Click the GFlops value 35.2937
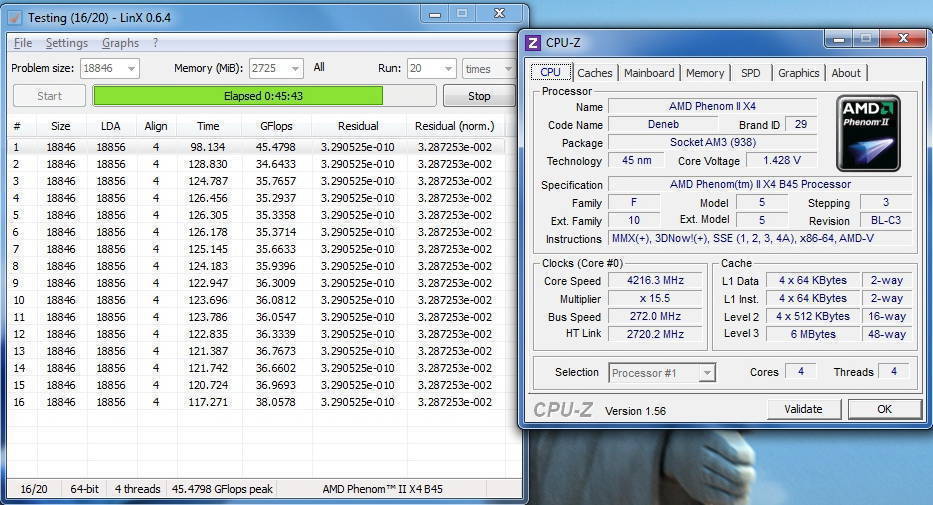 click(x=276, y=198)
